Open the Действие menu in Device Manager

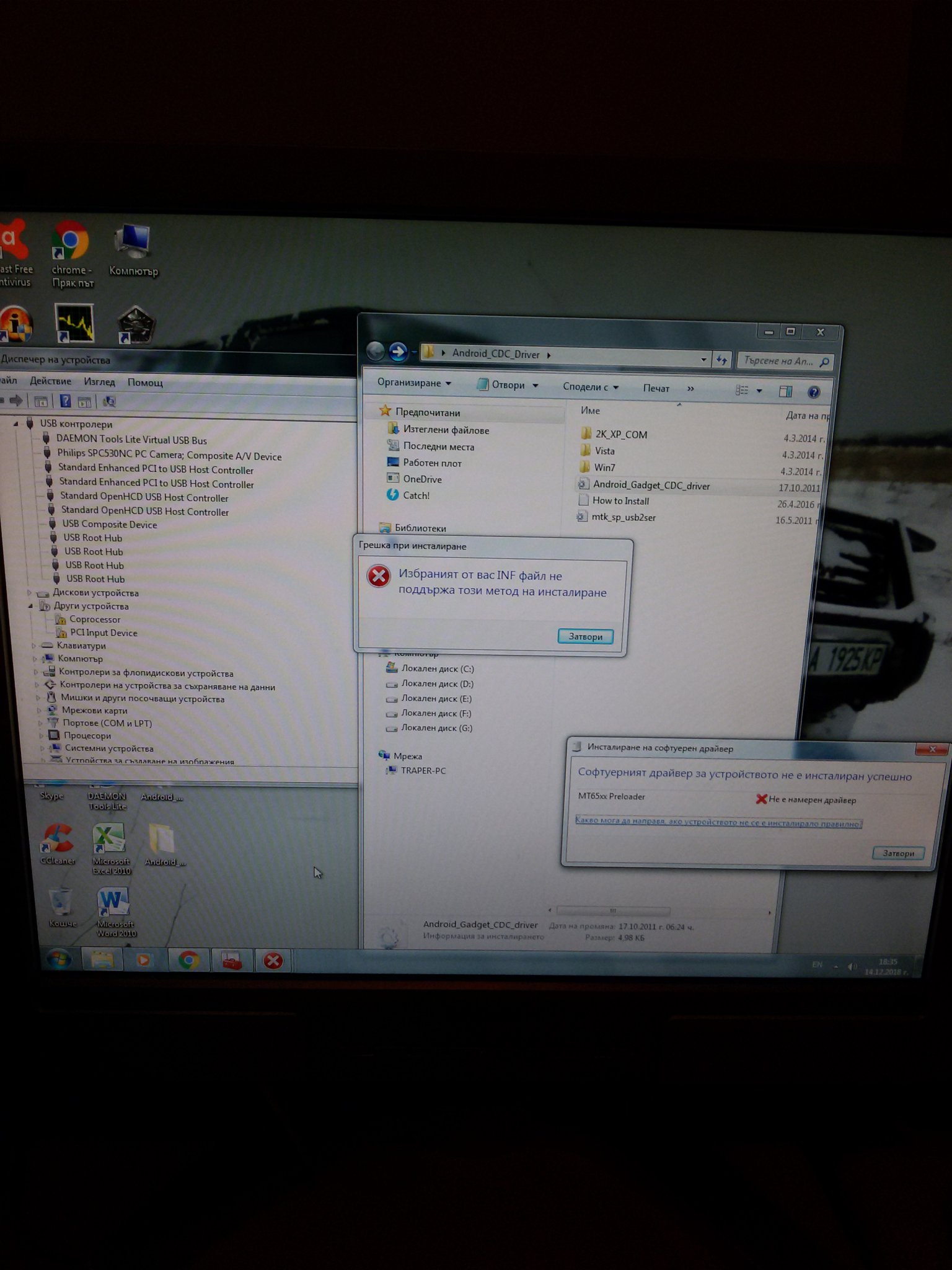[x=50, y=381]
